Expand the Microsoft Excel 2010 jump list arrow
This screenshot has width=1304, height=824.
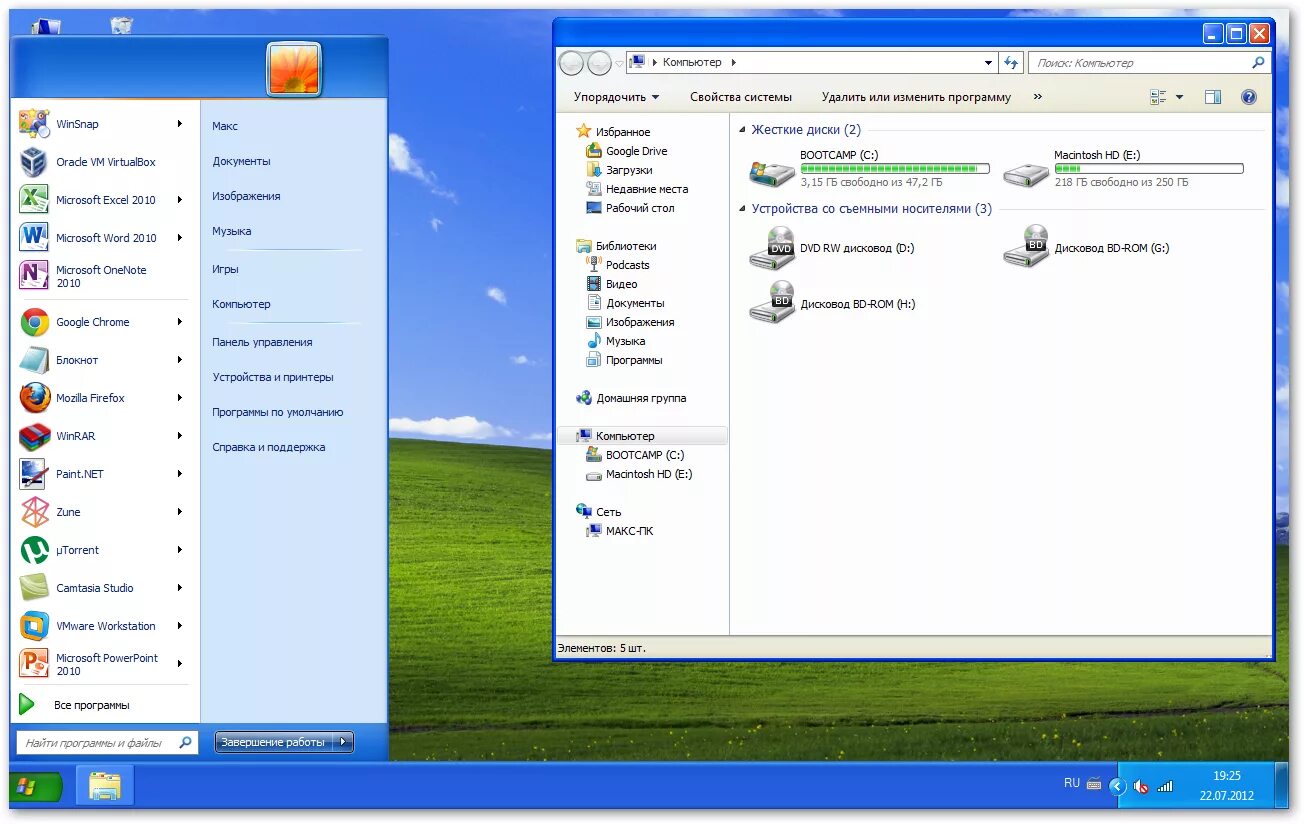coord(180,200)
